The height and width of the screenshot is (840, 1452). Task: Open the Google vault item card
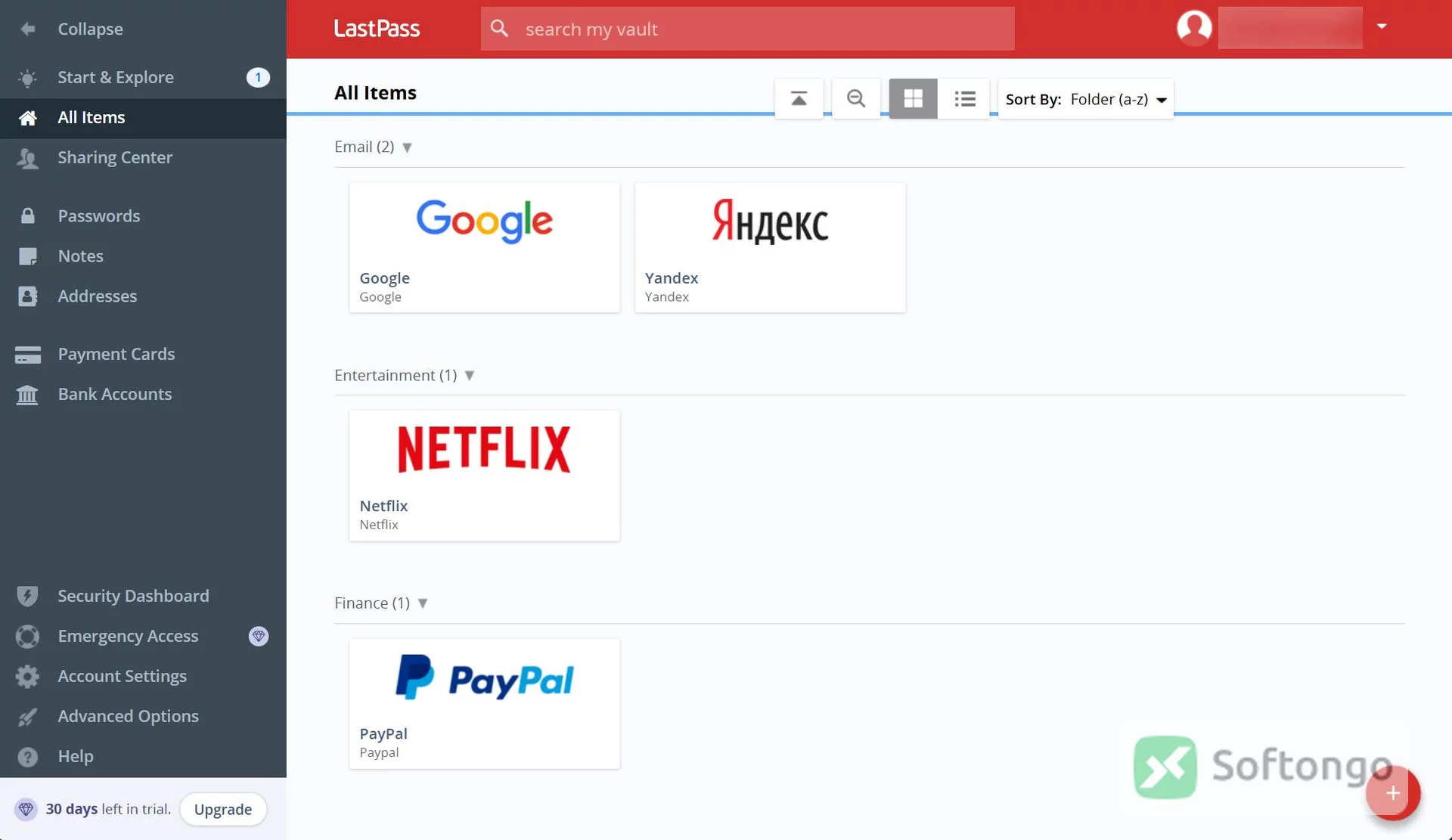point(484,247)
